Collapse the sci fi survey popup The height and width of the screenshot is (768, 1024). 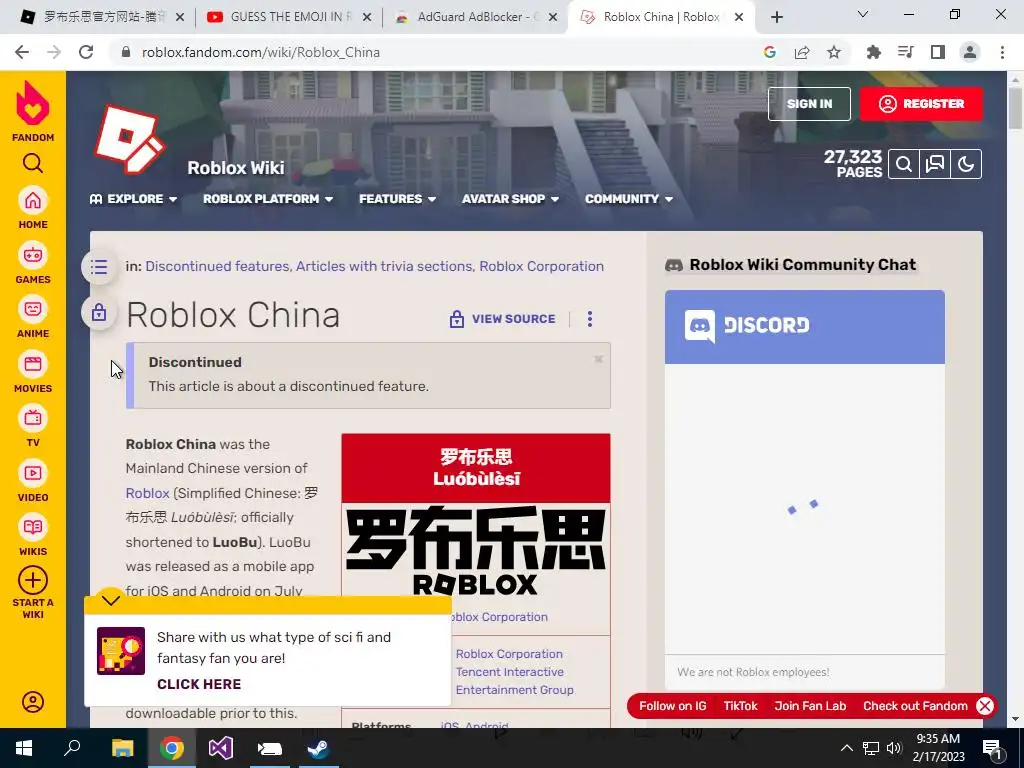coord(111,600)
